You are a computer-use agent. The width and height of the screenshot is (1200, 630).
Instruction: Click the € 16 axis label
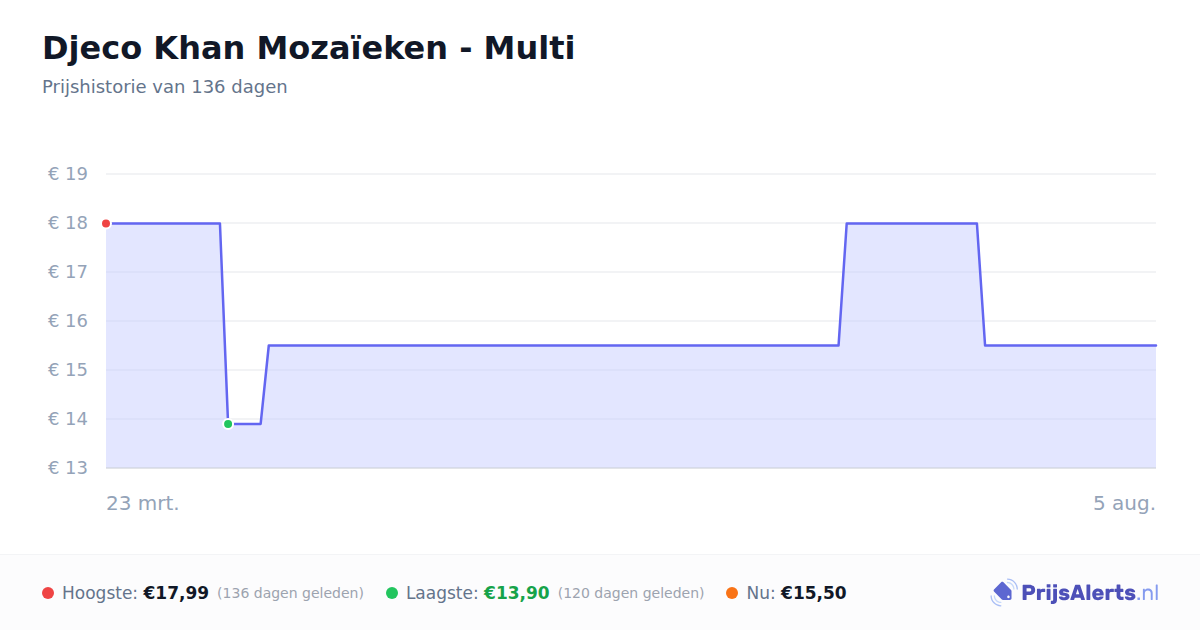(x=68, y=321)
